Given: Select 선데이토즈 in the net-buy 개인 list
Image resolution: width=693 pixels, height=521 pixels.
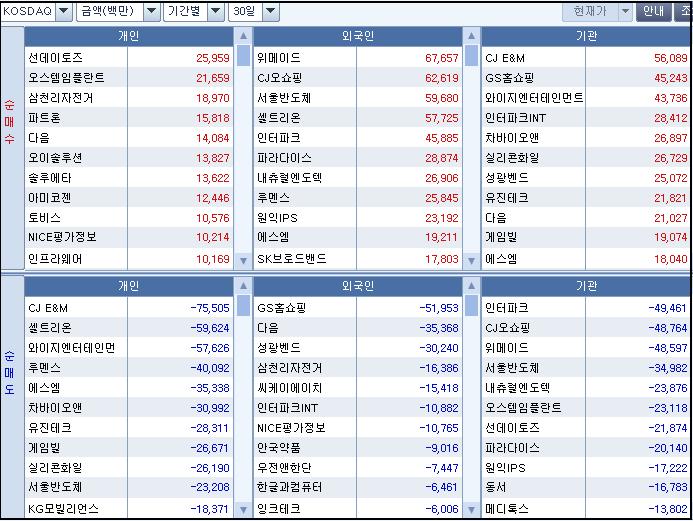Looking at the screenshot, I should [x=55, y=57].
